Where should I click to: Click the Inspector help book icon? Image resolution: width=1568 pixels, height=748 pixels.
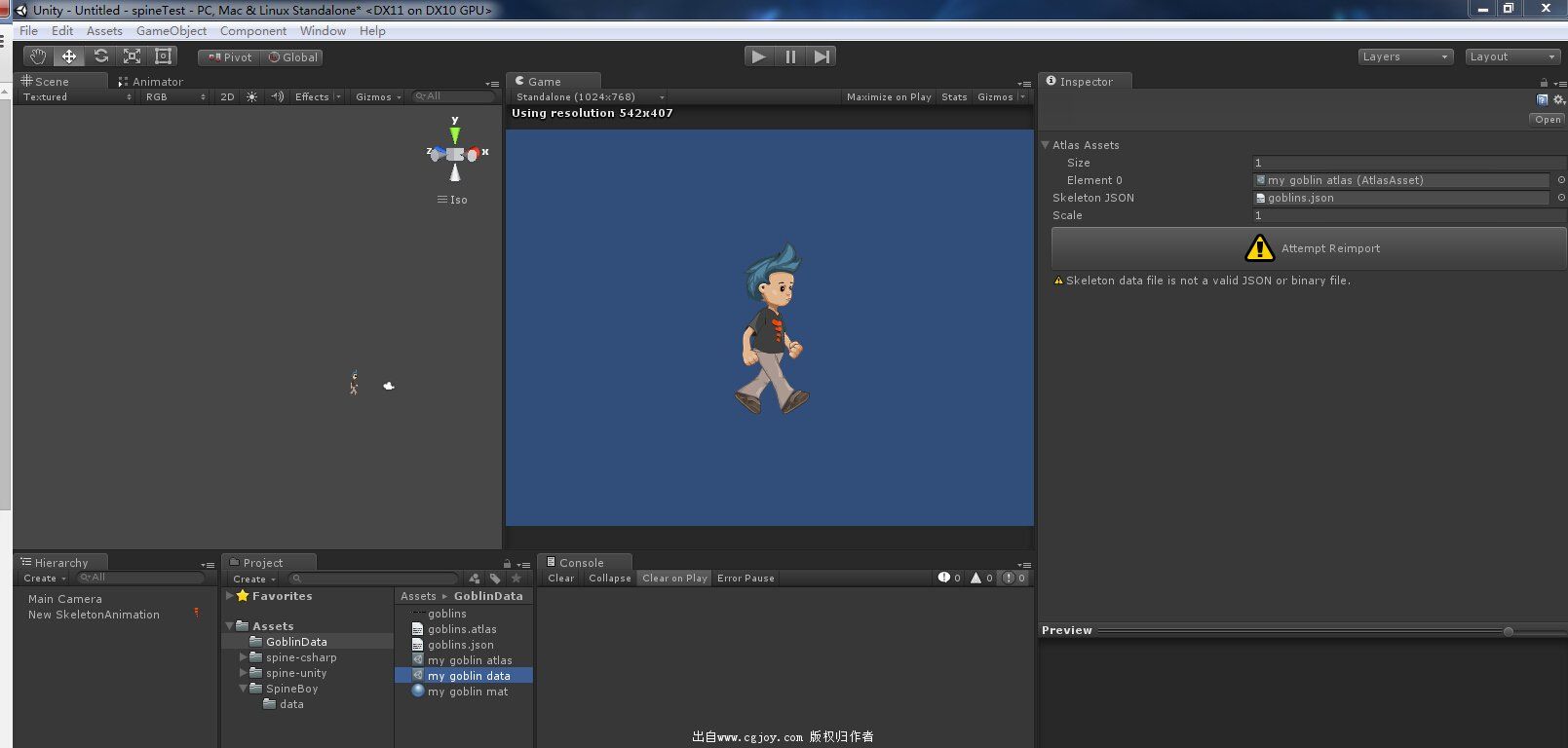(x=1542, y=99)
